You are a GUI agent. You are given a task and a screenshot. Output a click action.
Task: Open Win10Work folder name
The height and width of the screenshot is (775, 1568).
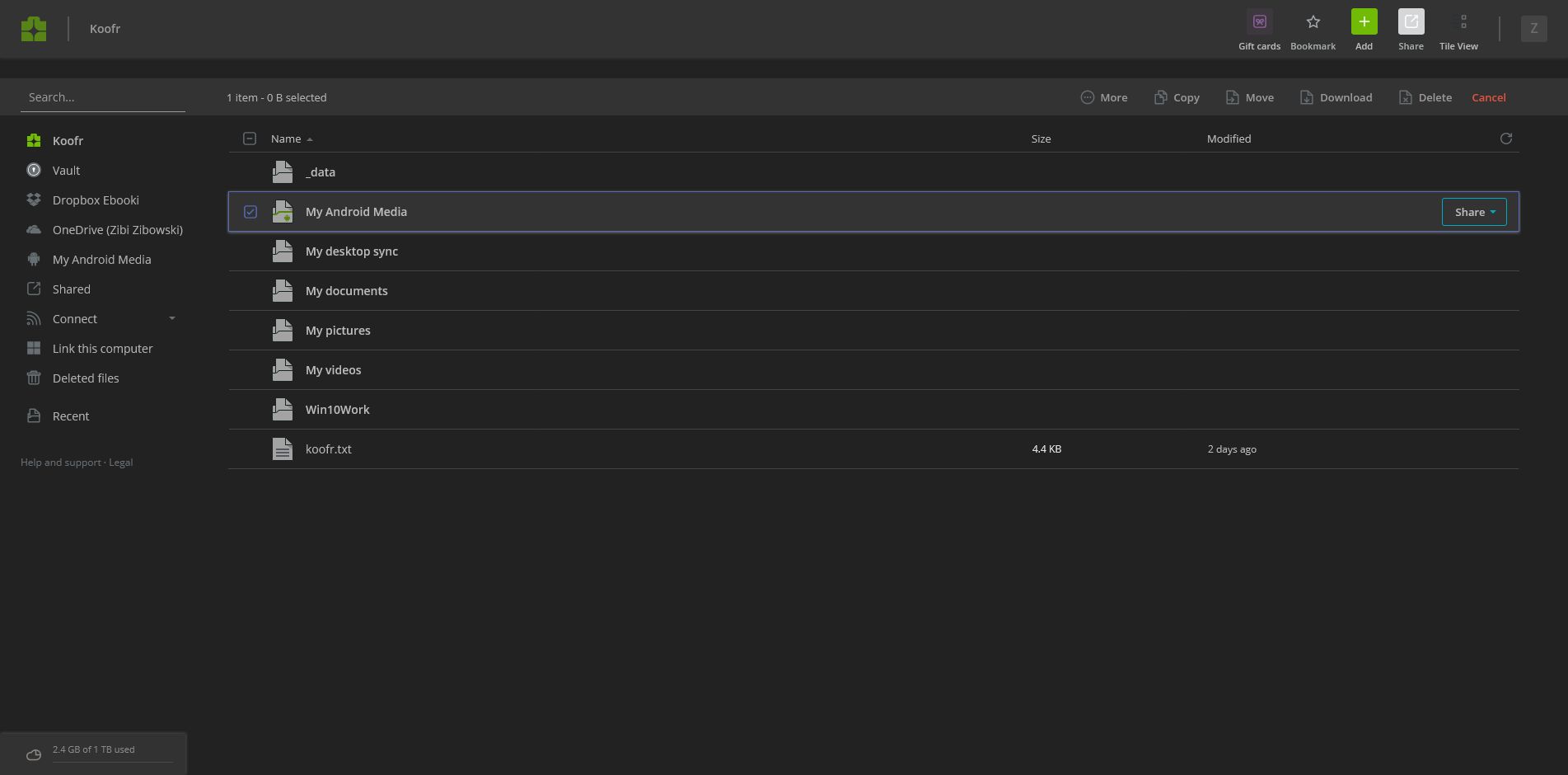[x=337, y=410]
